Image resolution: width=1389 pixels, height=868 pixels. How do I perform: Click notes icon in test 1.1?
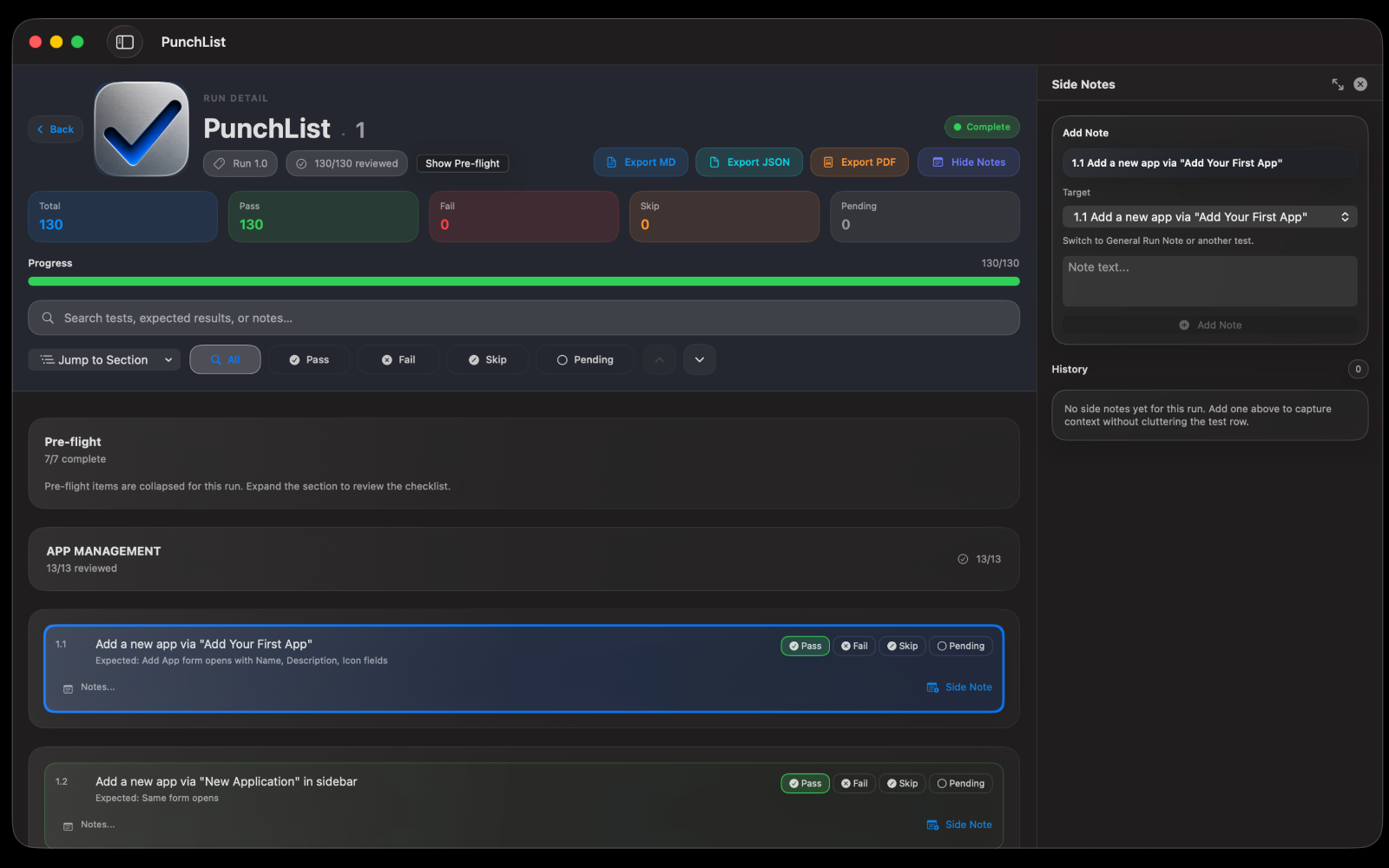(x=68, y=689)
